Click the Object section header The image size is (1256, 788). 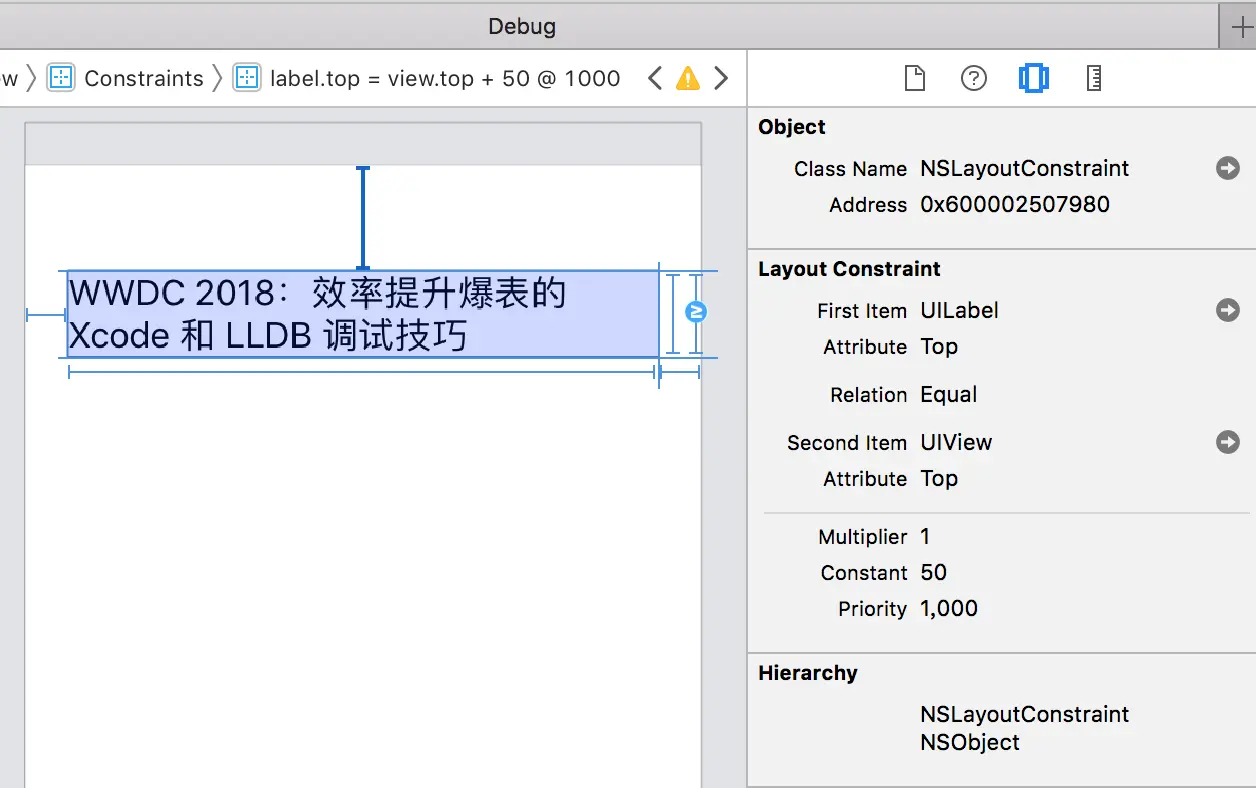point(792,127)
